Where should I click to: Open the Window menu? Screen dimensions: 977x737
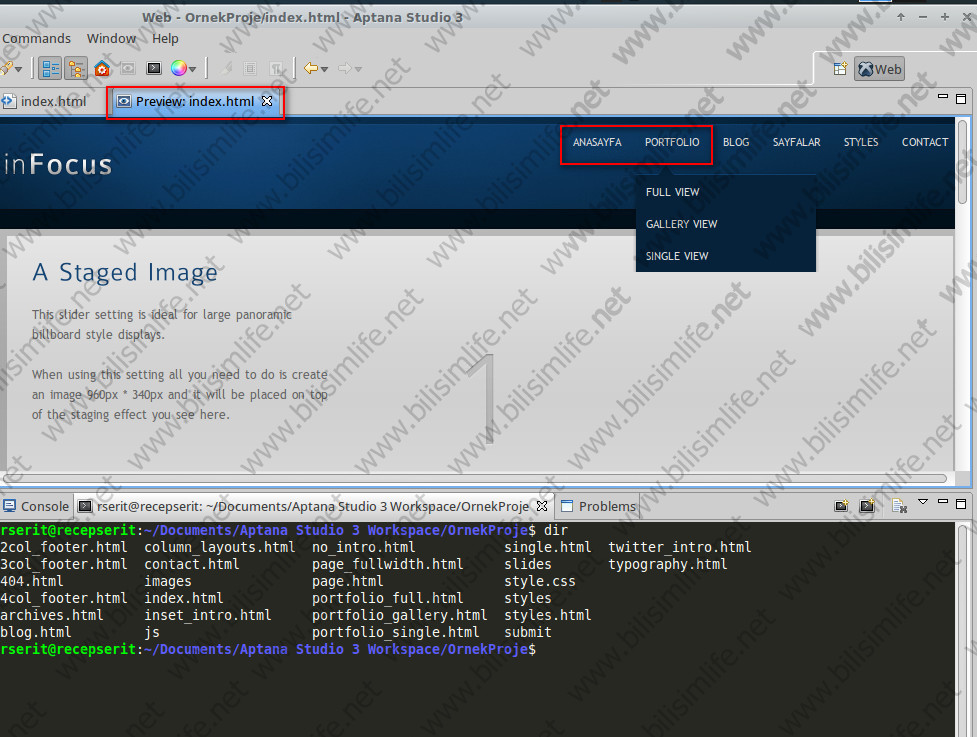pyautogui.click(x=111, y=38)
